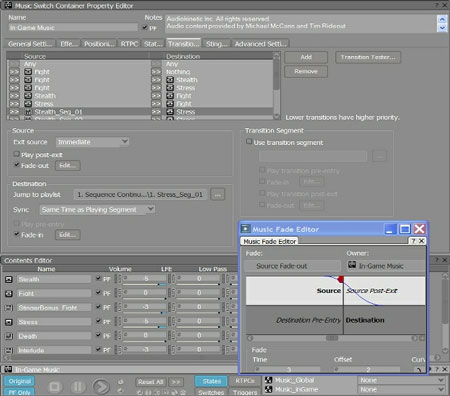Screen dimensions: 450x396
Task: Click the In-Game Music name field
Action: click(73, 28)
